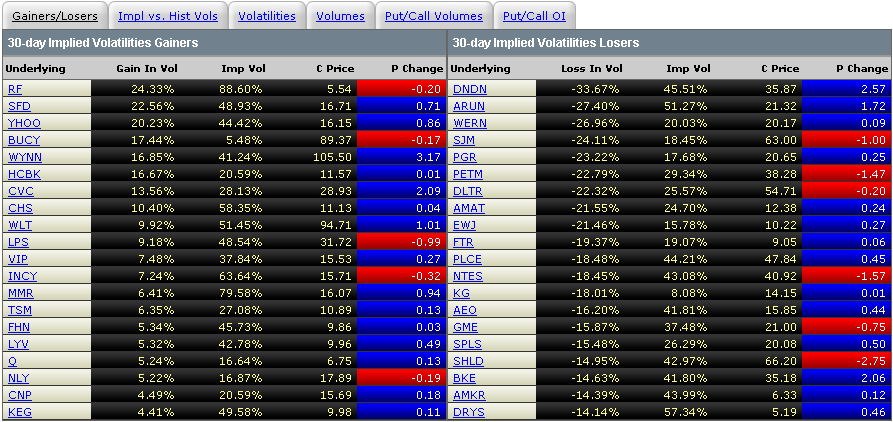The height and width of the screenshot is (422, 893).
Task: Open the NLY ticker link
Action: [x=19, y=379]
